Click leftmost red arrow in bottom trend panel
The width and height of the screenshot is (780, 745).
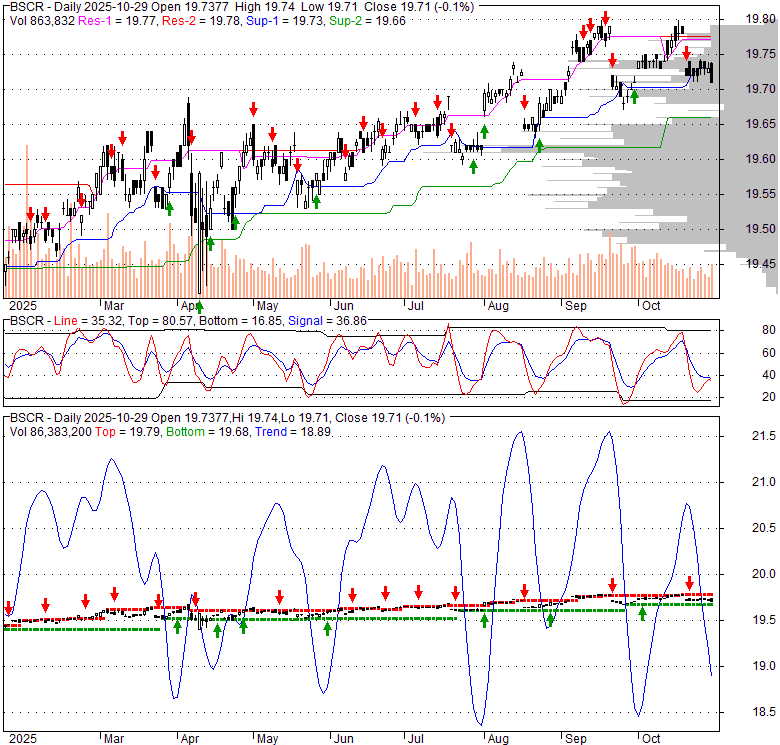(9, 608)
